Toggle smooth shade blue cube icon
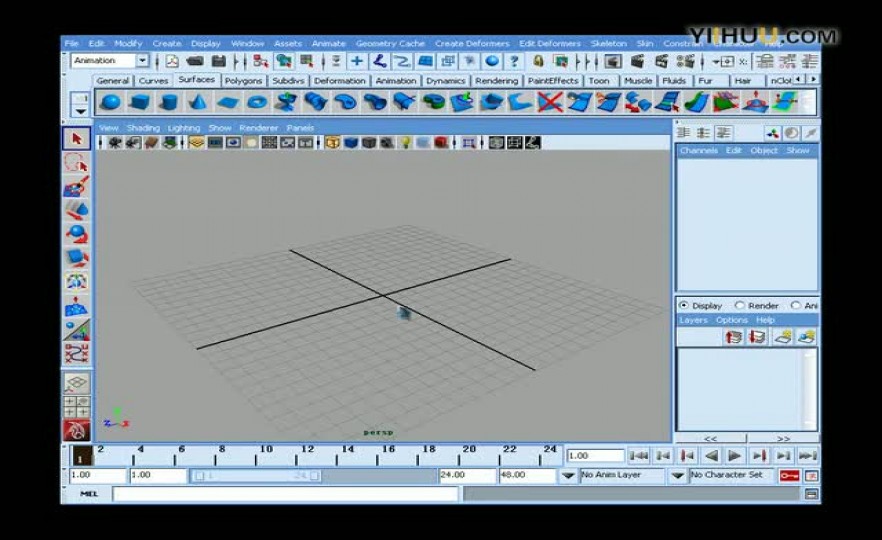Image resolution: width=882 pixels, height=540 pixels. [x=350, y=143]
